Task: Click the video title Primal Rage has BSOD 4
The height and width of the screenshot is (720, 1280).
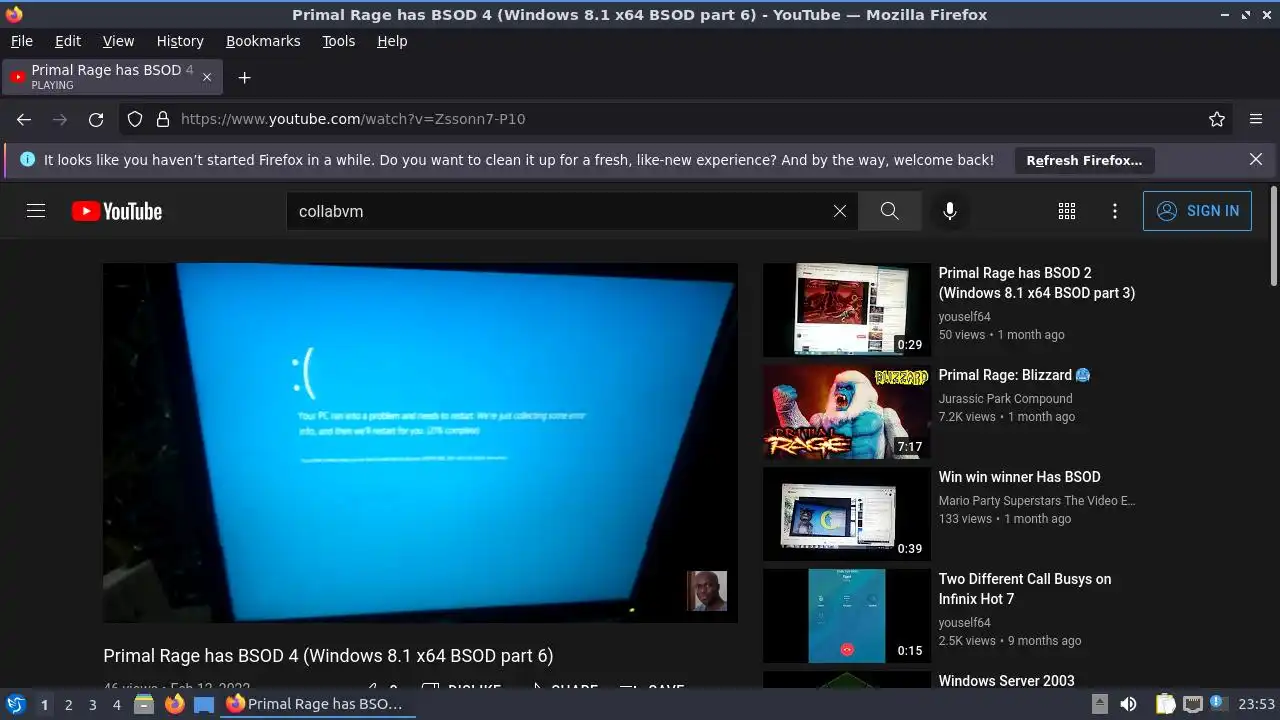Action: (x=328, y=656)
